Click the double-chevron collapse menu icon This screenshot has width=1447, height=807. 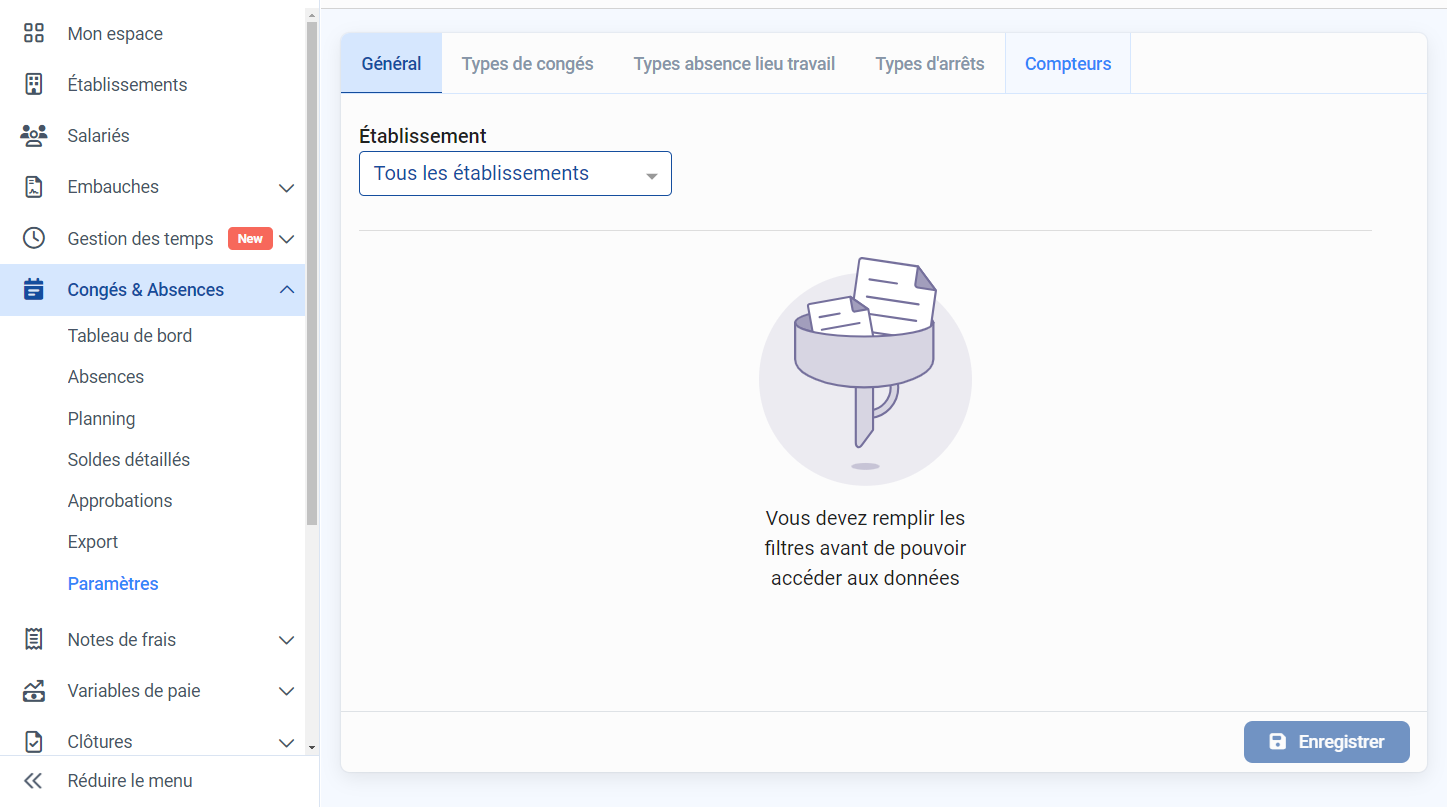coord(33,781)
